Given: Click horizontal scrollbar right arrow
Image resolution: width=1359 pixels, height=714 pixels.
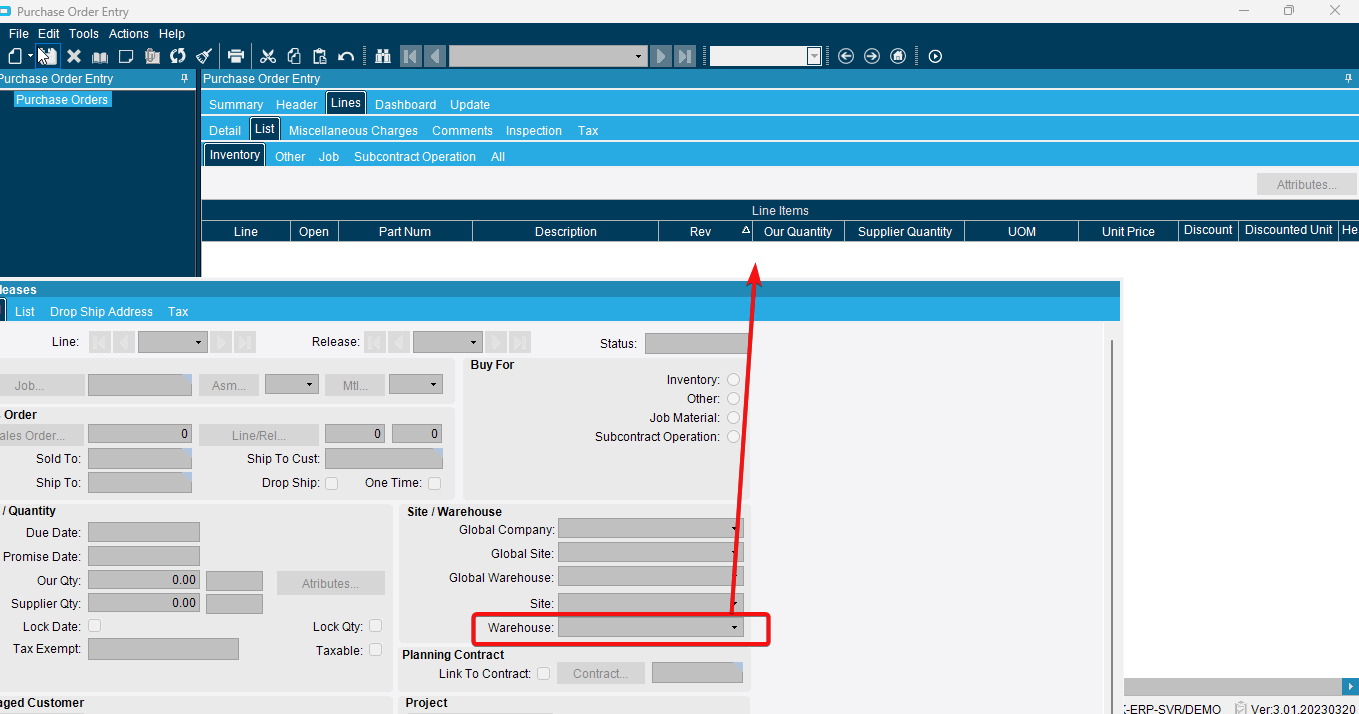Looking at the screenshot, I should point(1349,687).
